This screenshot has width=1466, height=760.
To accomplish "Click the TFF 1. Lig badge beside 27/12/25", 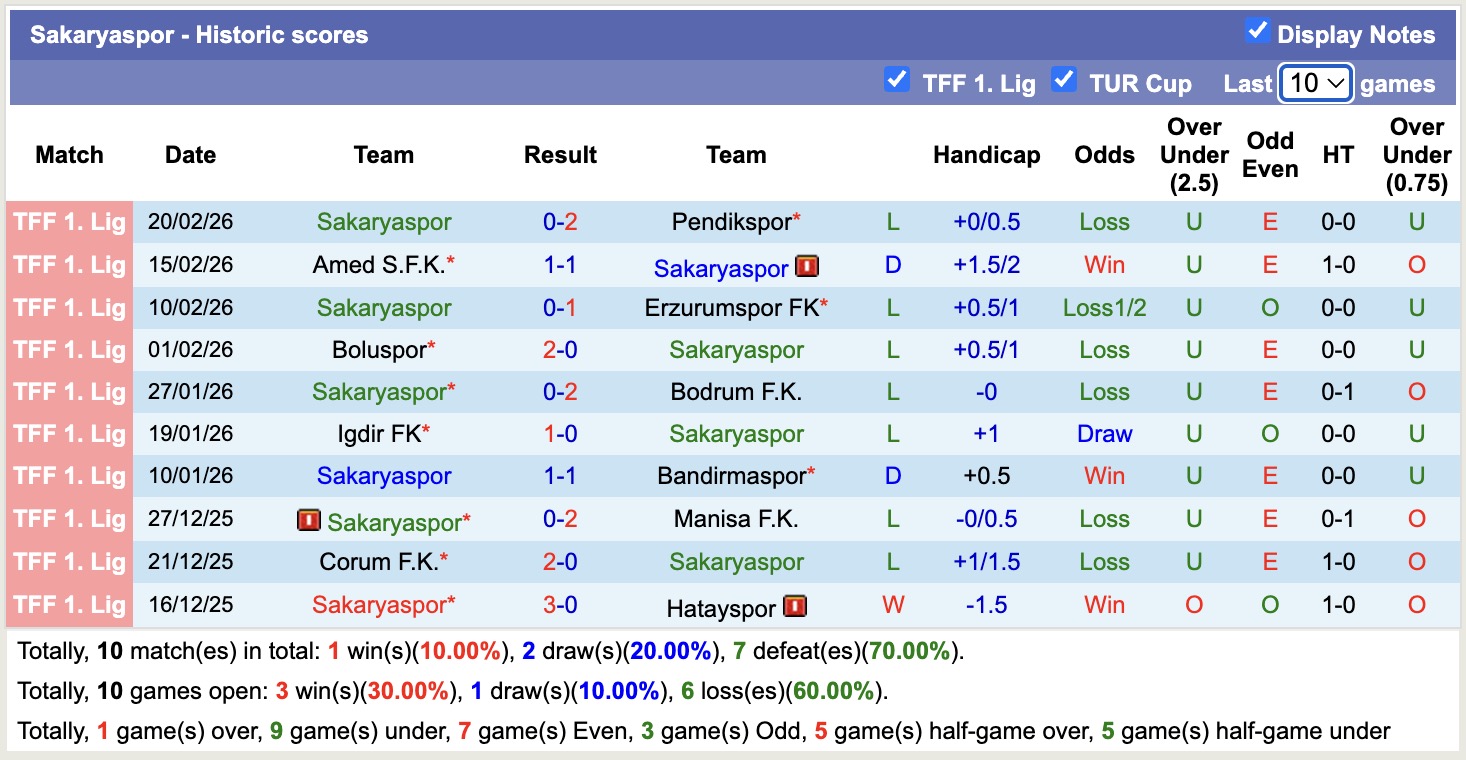I will pos(68,519).
